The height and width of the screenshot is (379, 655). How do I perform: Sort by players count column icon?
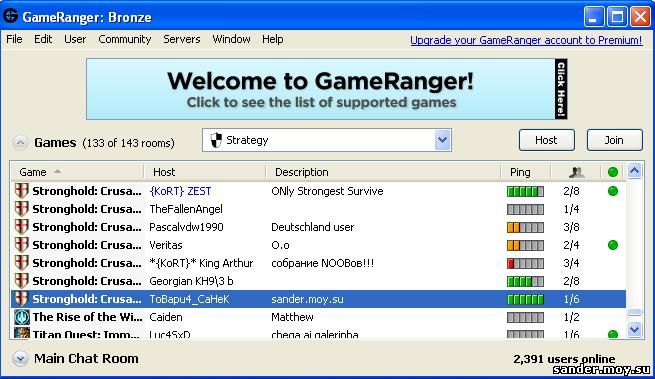click(x=576, y=172)
